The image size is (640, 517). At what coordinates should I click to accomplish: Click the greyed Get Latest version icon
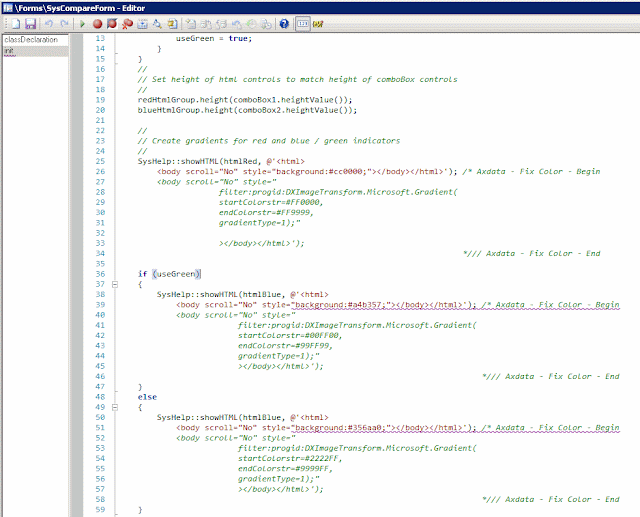coord(251,24)
